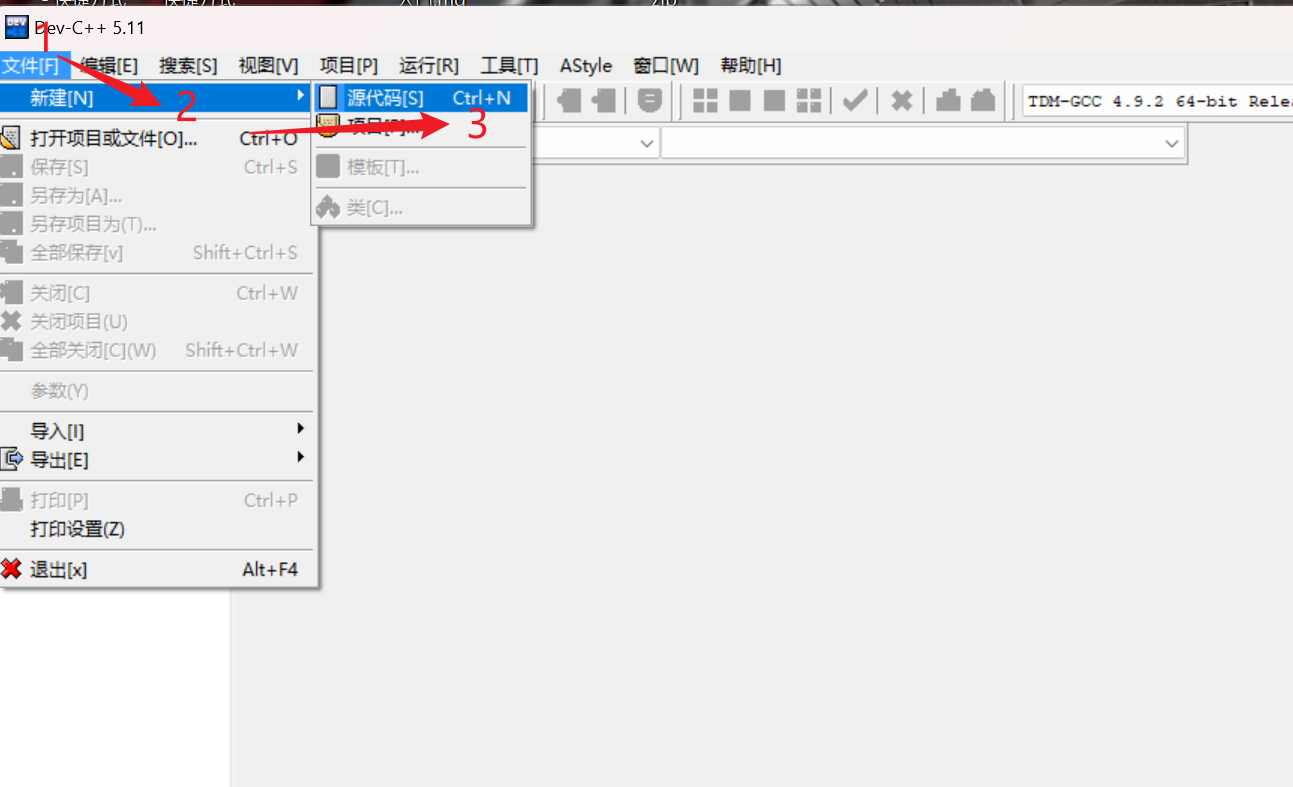Click the first left-arrow page toolbar icon
The height and width of the screenshot is (787, 1293).
[x=569, y=100]
